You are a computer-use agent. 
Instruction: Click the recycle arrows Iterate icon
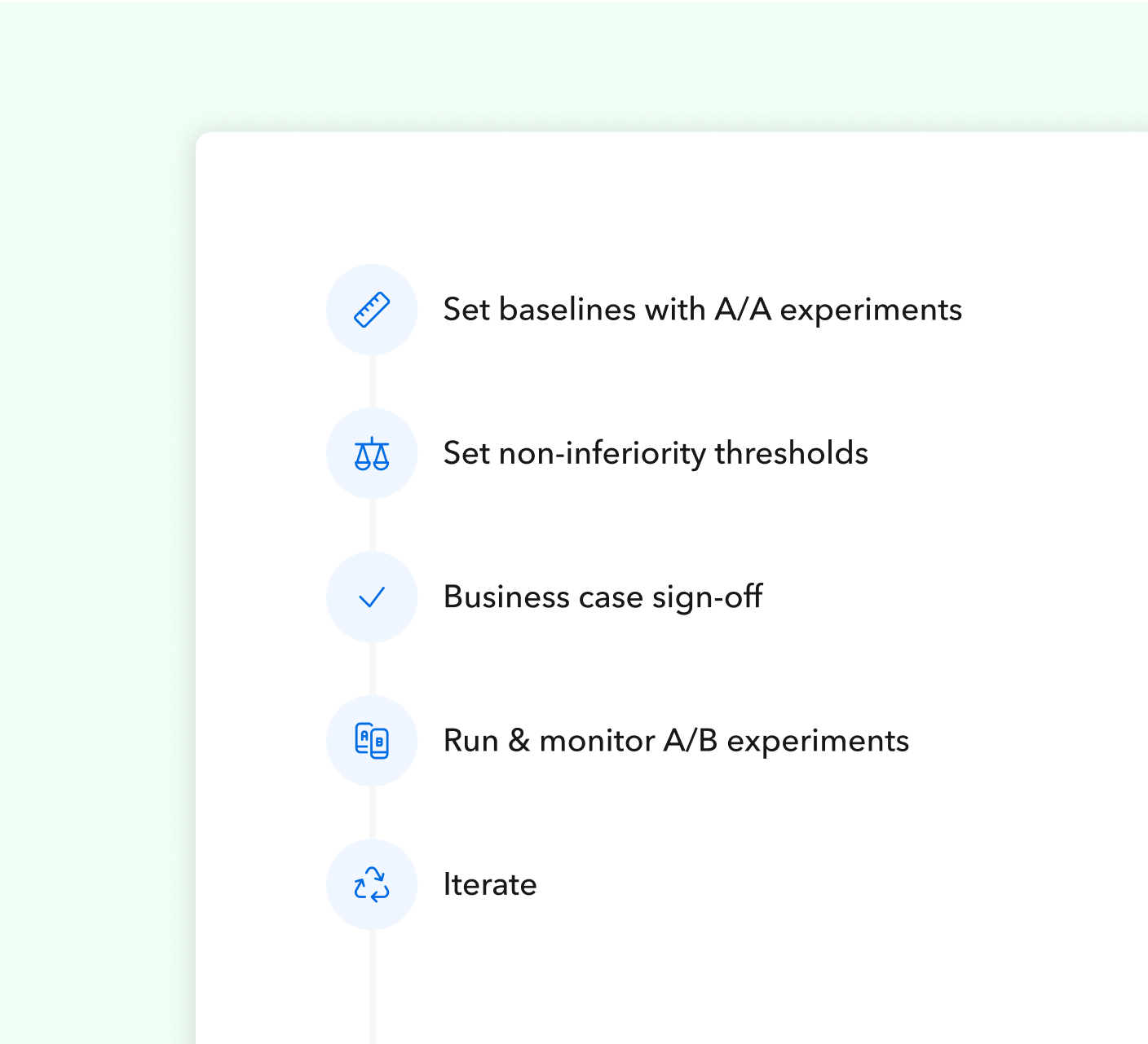pyautogui.click(x=372, y=884)
